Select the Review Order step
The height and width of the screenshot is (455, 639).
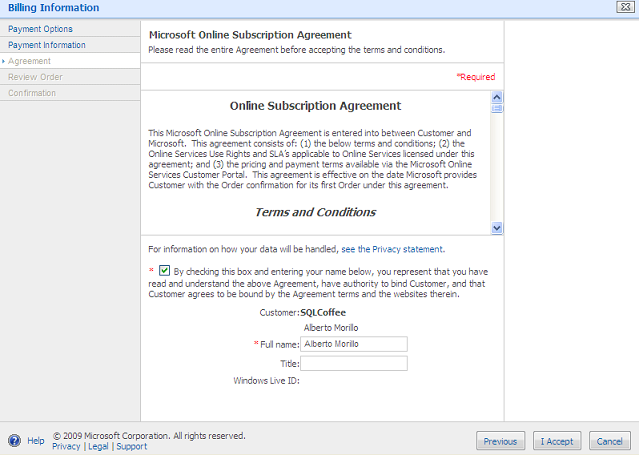tap(35, 77)
